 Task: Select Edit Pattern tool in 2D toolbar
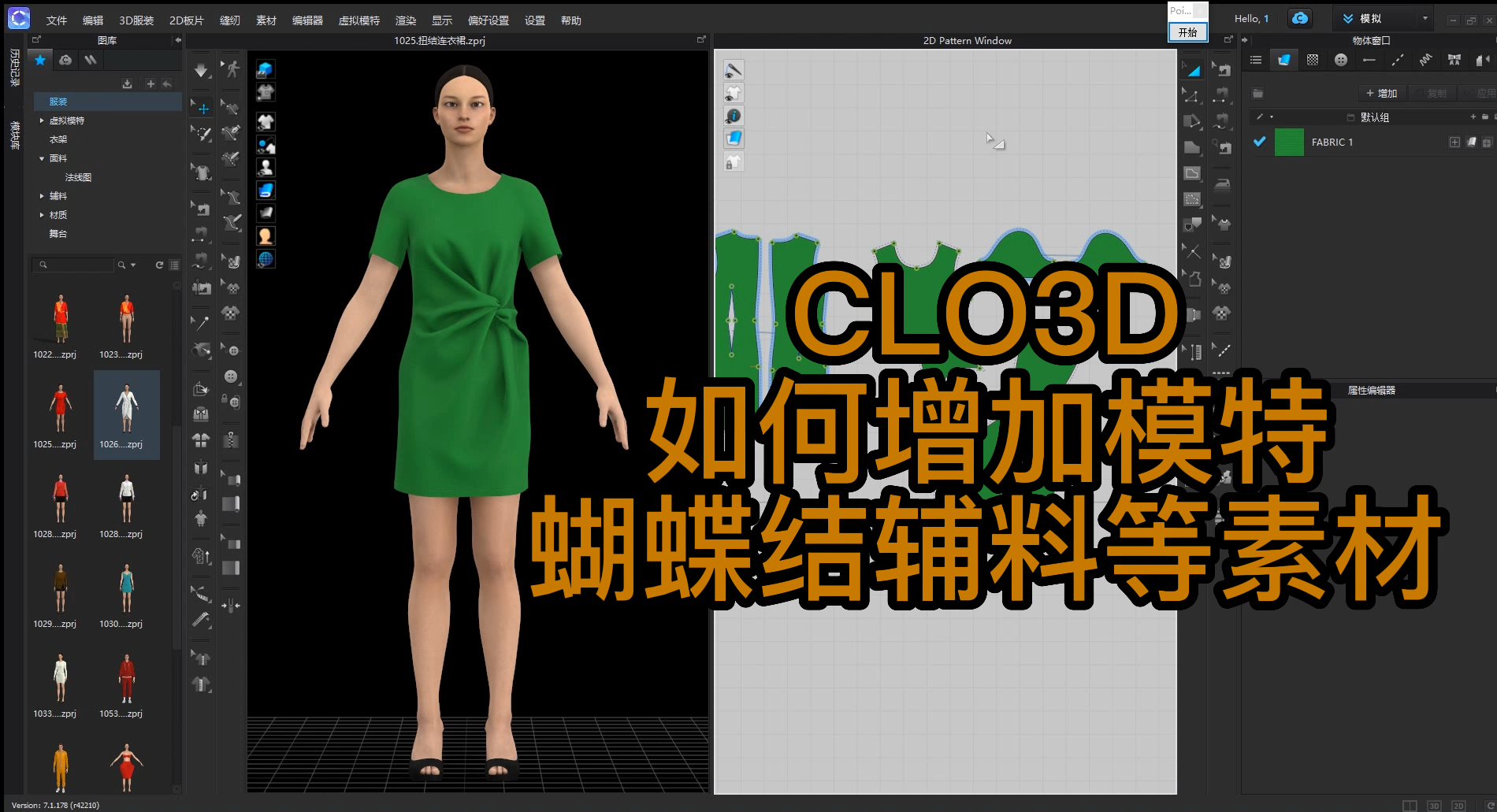(1193, 69)
